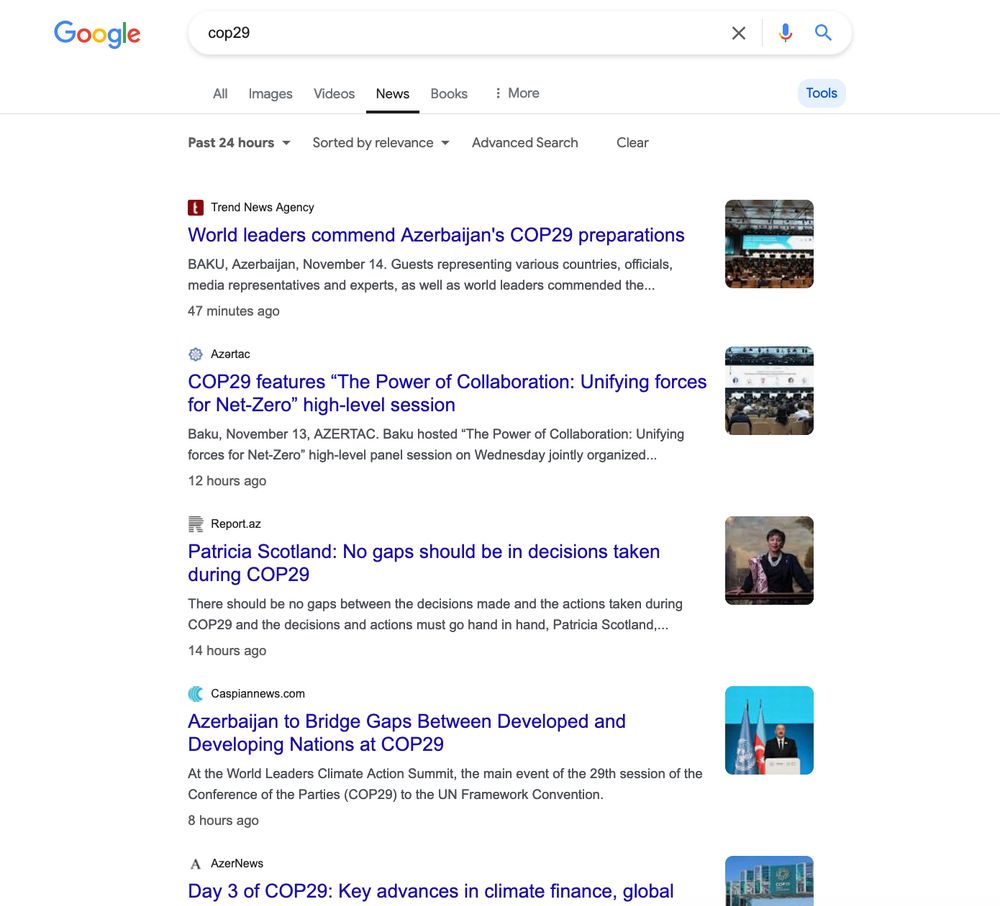This screenshot has width=1000, height=906.
Task: Open the Sorted by relevance dropdown
Action: tap(381, 143)
